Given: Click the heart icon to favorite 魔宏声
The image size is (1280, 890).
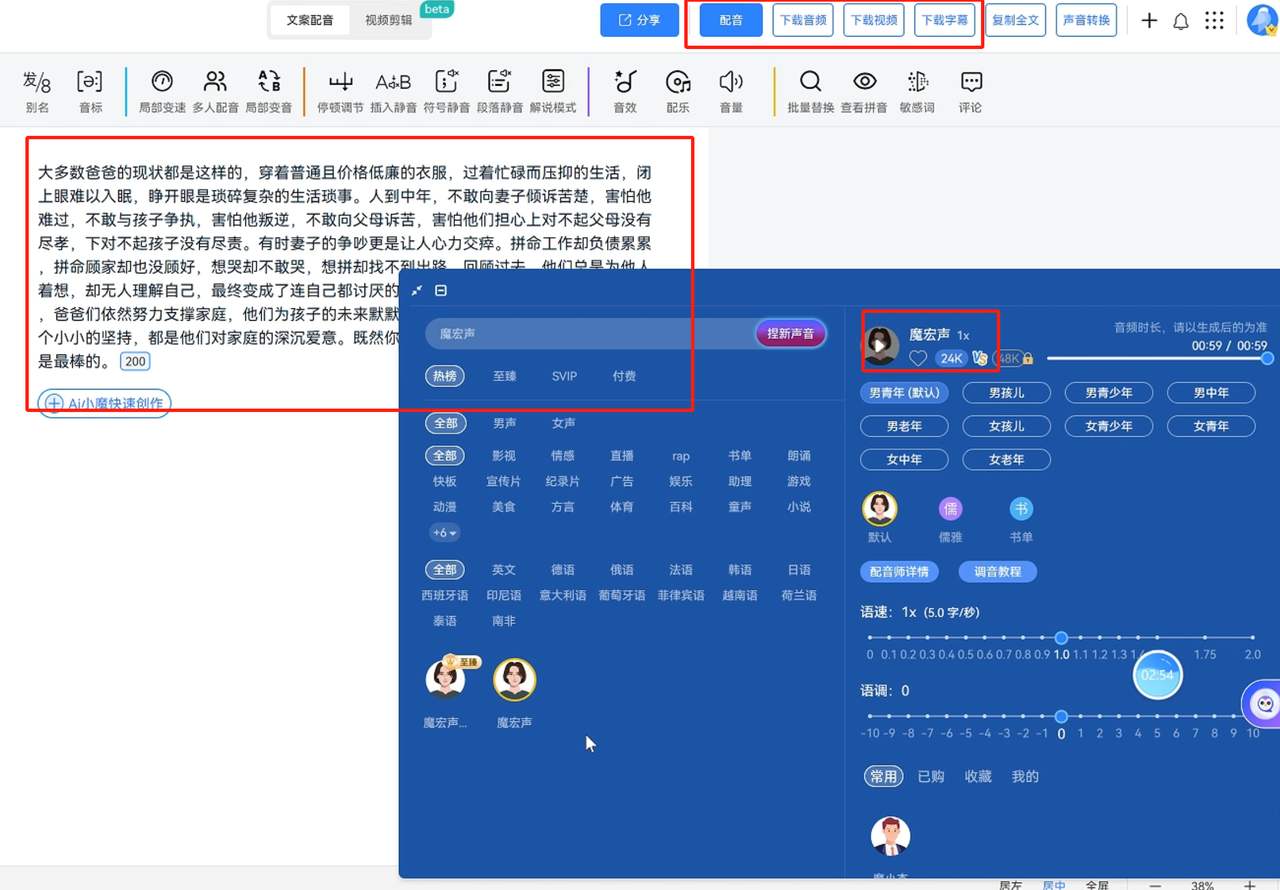Looking at the screenshot, I should pyautogui.click(x=917, y=358).
